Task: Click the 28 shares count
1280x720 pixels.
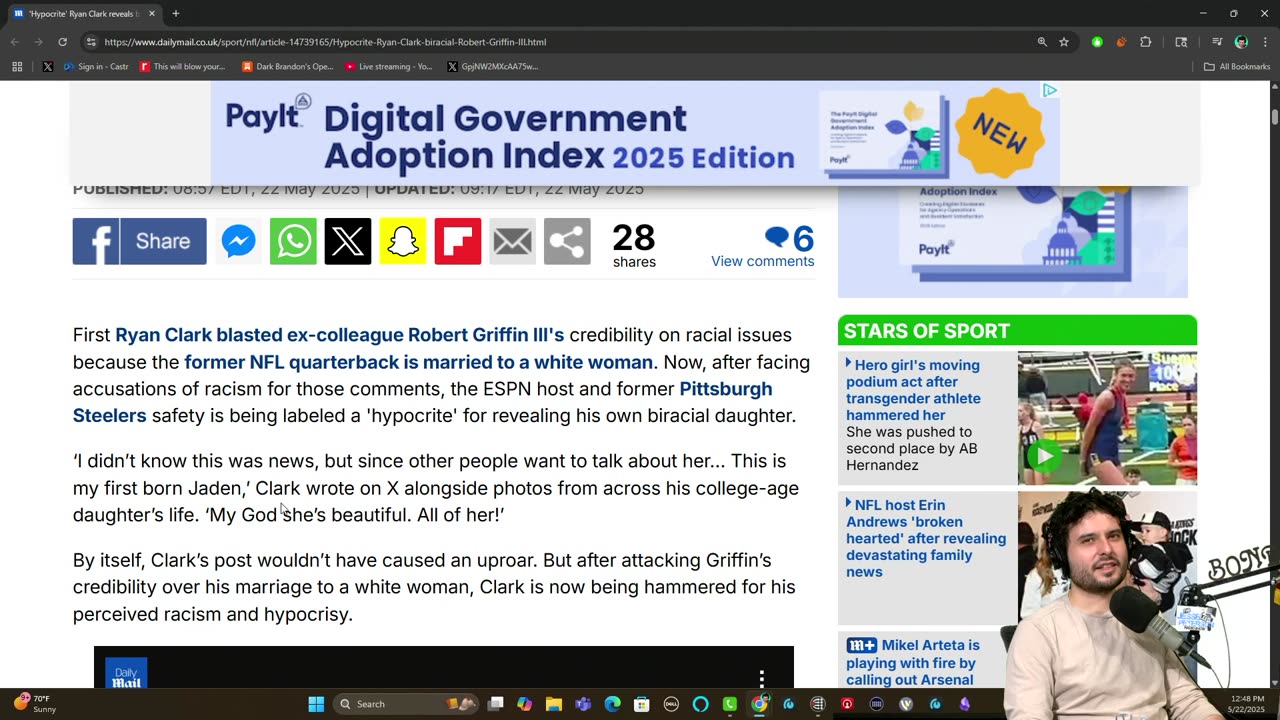Action: point(634,245)
